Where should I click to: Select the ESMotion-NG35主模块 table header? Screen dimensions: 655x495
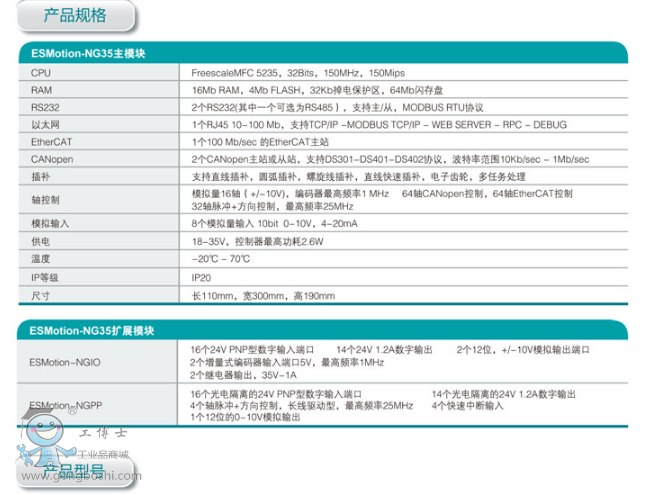[x=323, y=53]
